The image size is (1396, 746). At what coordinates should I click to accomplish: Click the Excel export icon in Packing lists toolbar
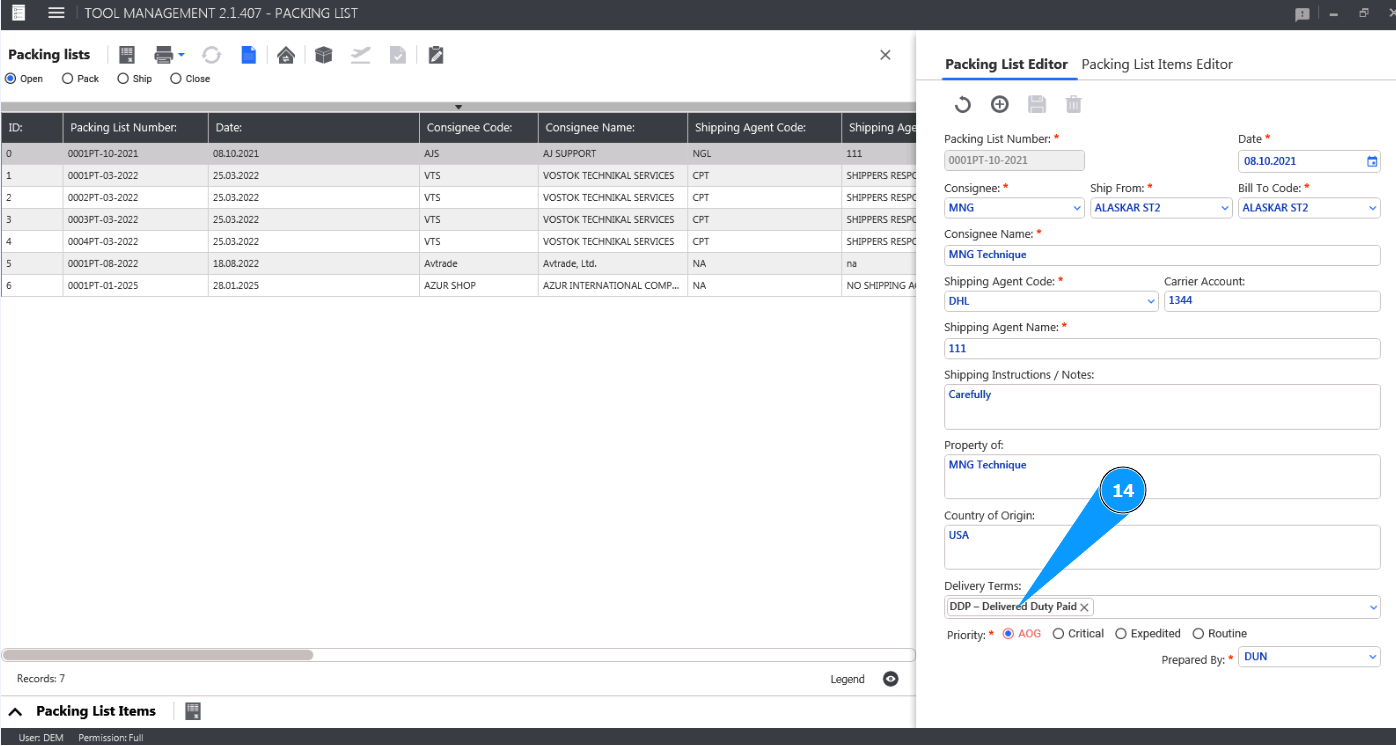click(x=127, y=55)
